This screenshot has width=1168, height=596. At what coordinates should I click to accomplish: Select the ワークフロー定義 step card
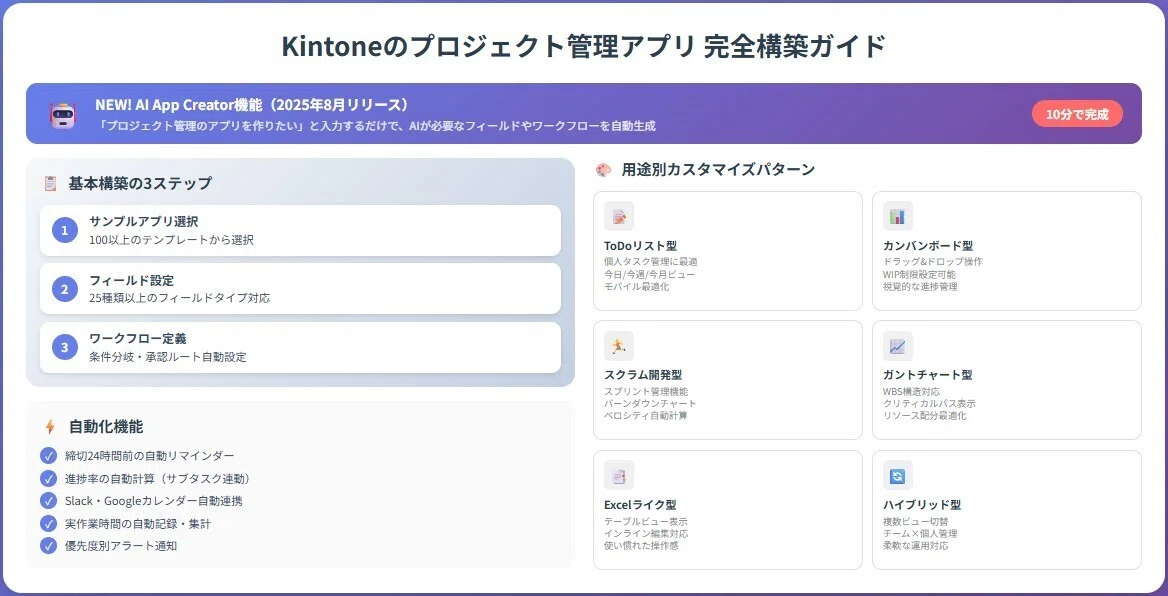(300, 347)
